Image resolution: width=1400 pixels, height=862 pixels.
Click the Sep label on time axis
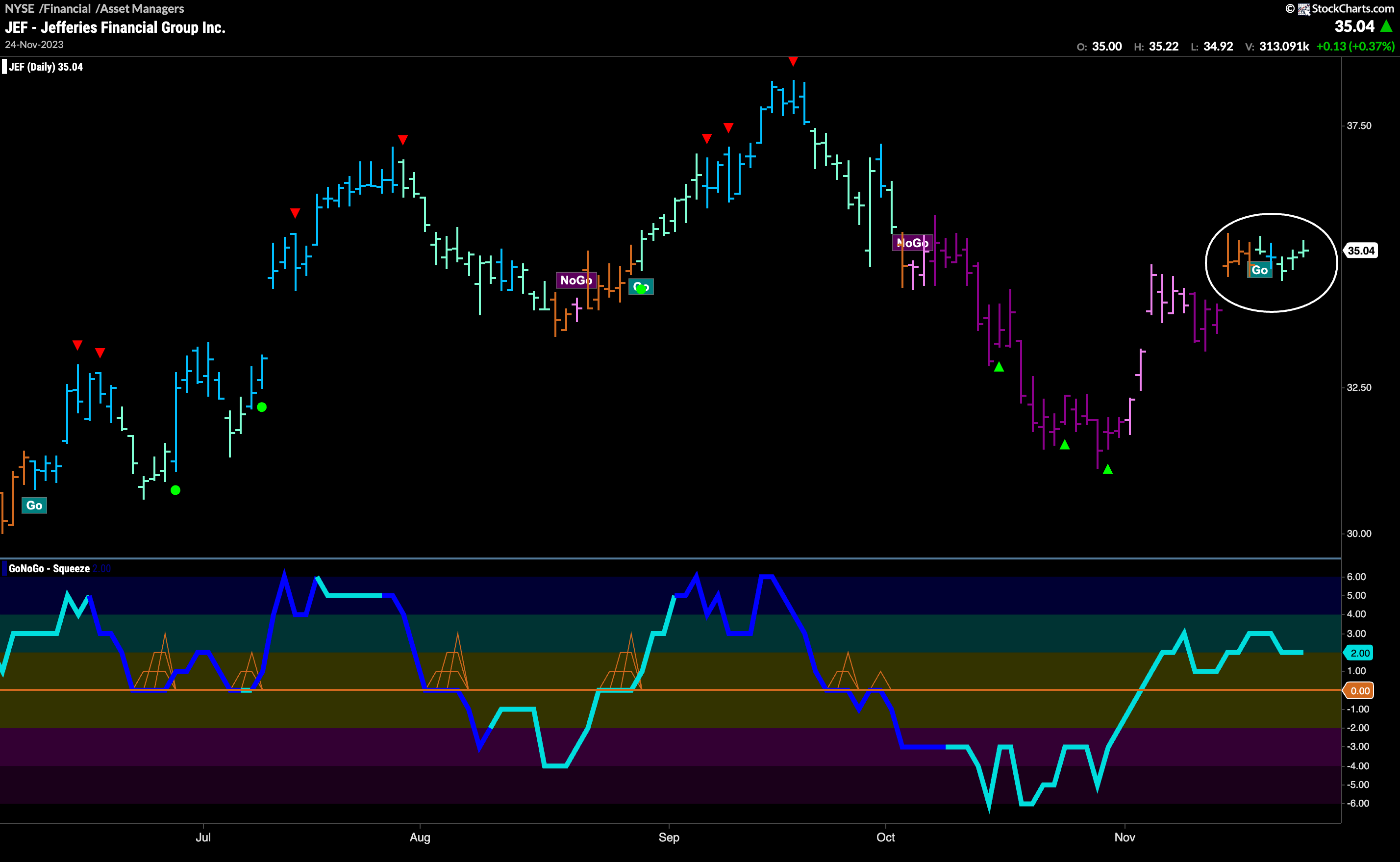(669, 837)
